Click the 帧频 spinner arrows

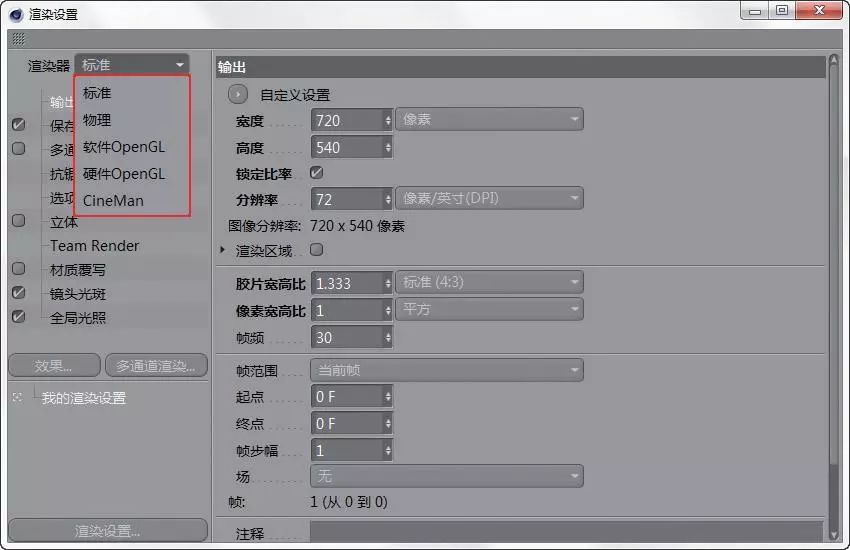pos(388,338)
